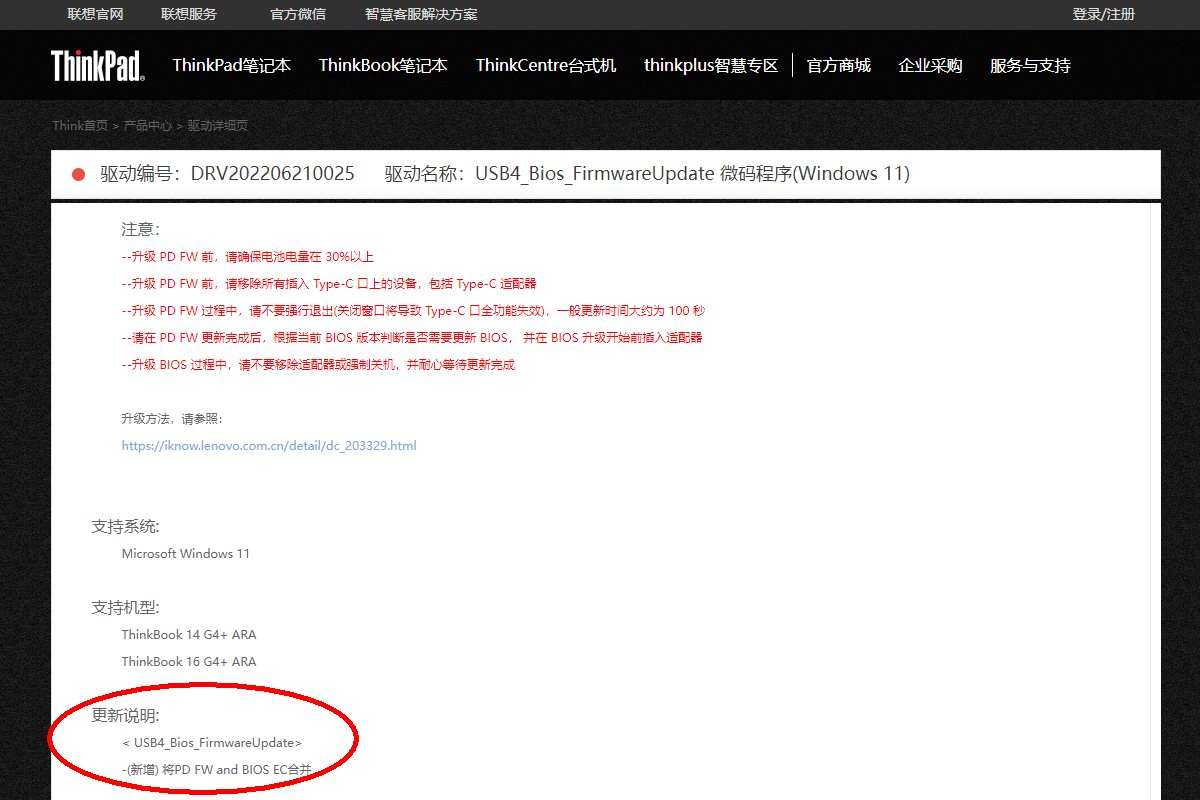The image size is (1200, 800).
Task: Open the ThinkCentre台式机 menu
Action: pyautogui.click(x=546, y=65)
